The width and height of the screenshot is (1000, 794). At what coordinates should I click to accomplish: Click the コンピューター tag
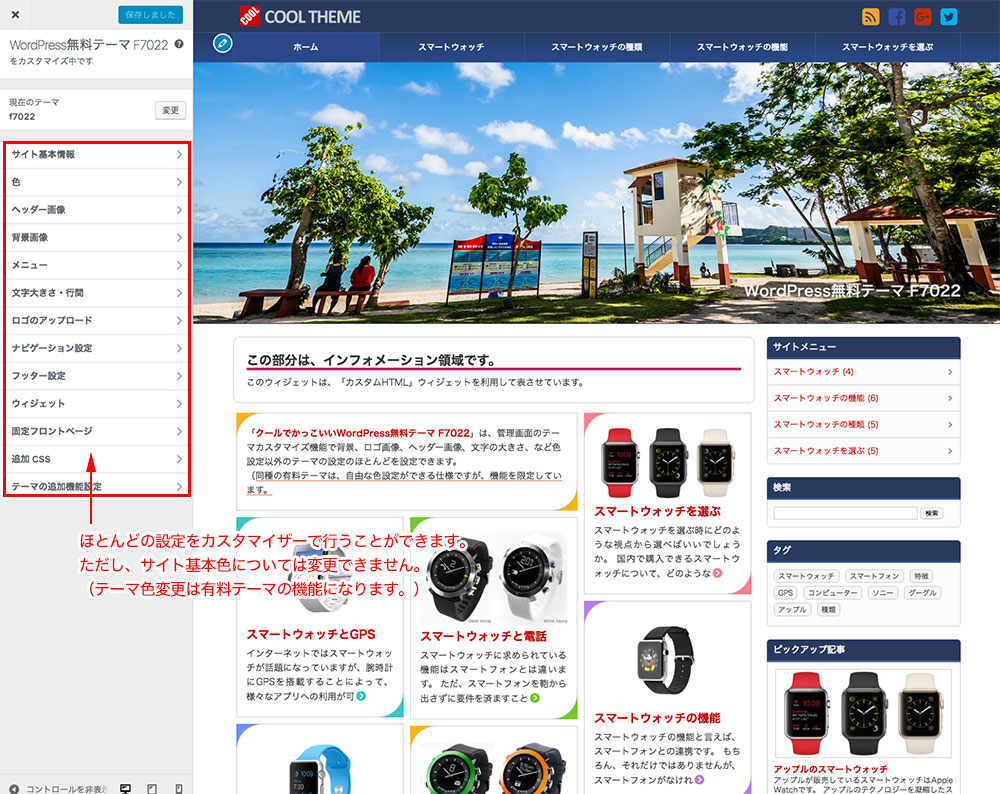pyautogui.click(x=831, y=593)
